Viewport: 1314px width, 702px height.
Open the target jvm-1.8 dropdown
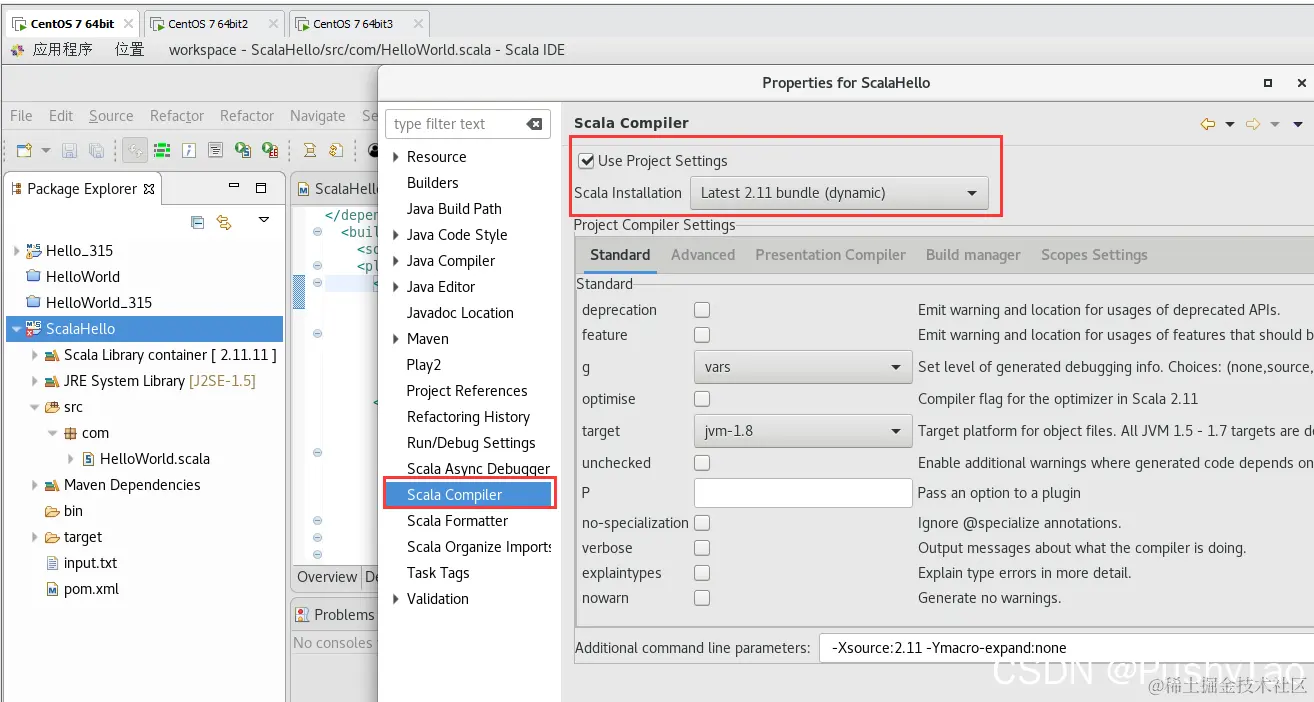(x=803, y=431)
